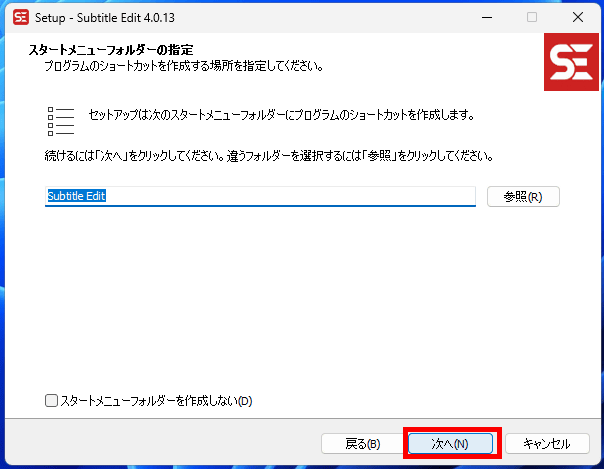Click the 戻る(B) back button

(x=362, y=444)
